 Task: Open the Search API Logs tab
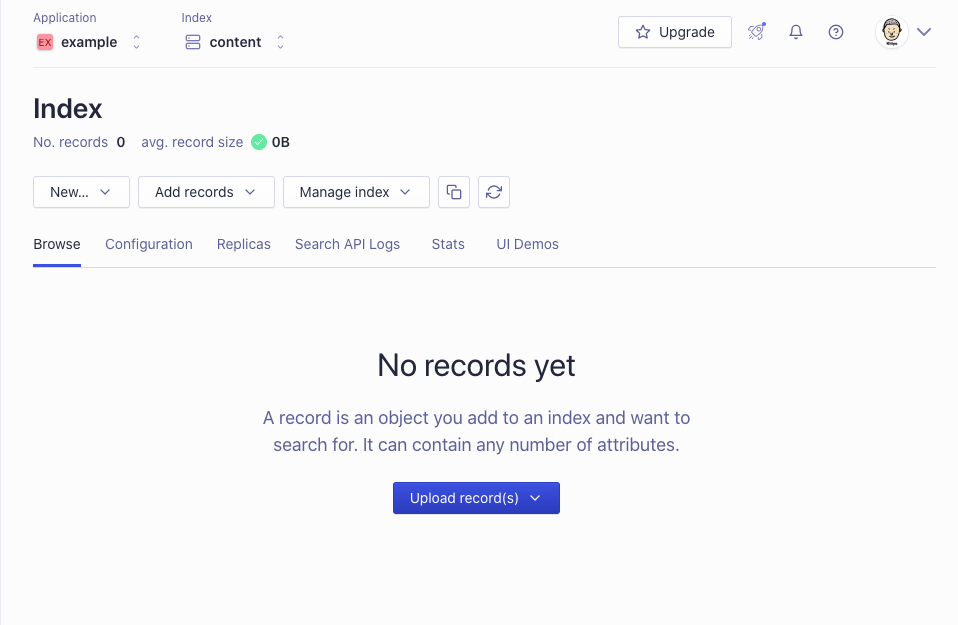click(x=347, y=244)
